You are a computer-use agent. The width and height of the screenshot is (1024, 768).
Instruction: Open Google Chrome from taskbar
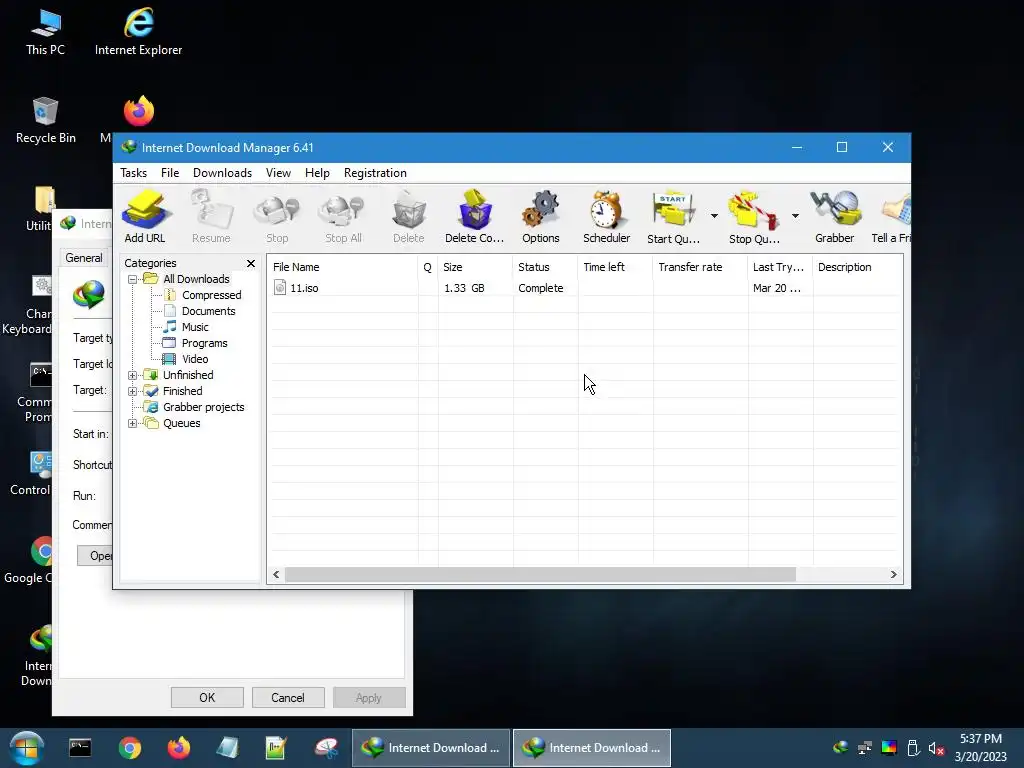pyautogui.click(x=130, y=748)
